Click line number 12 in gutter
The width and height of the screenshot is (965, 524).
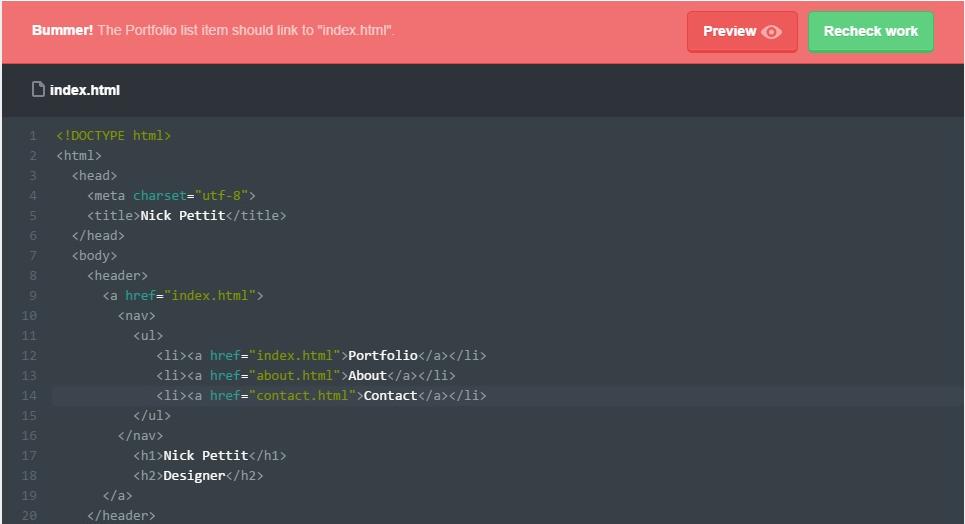(x=29, y=356)
